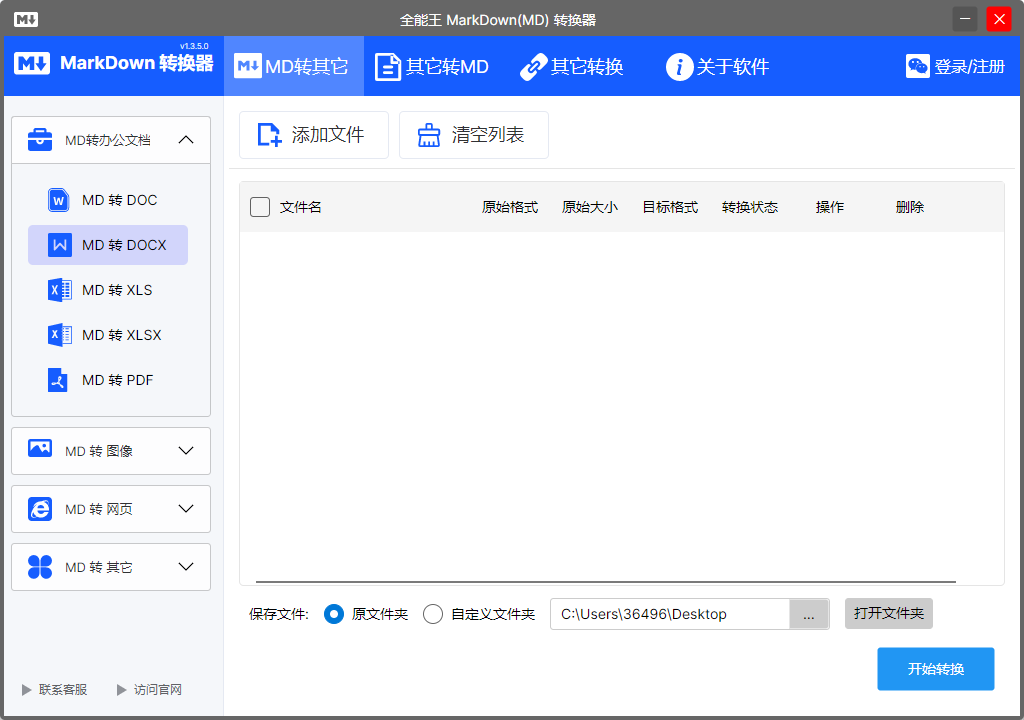
Task: Expand the MD 转 图像 section chevron
Action: (186, 451)
